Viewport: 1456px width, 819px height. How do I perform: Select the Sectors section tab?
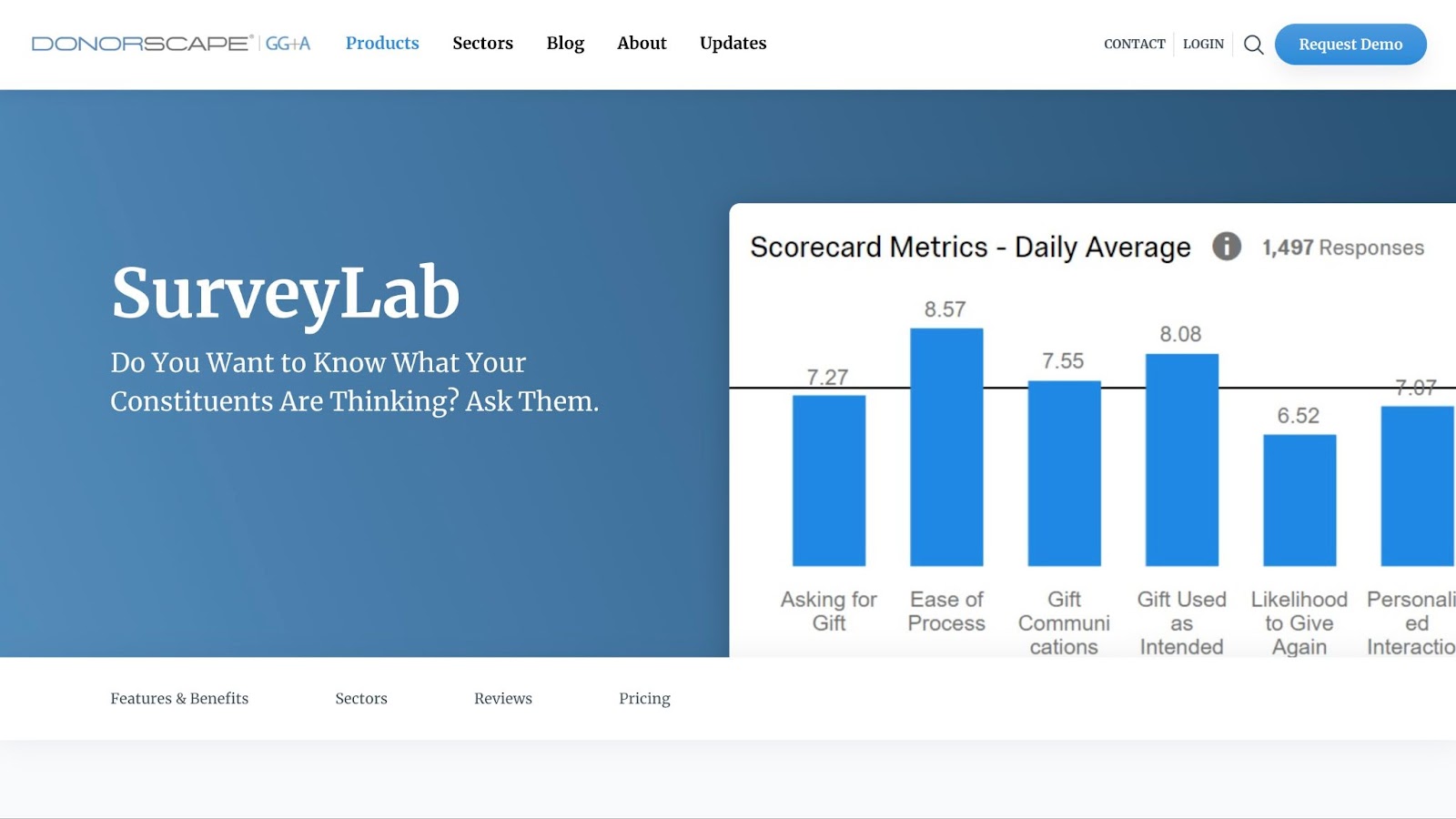[361, 698]
